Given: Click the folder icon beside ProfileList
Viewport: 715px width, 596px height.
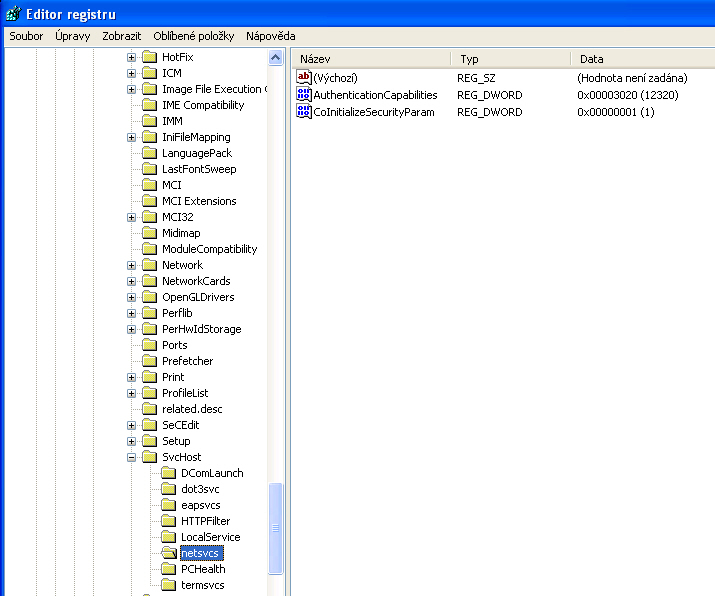Looking at the screenshot, I should (150, 393).
